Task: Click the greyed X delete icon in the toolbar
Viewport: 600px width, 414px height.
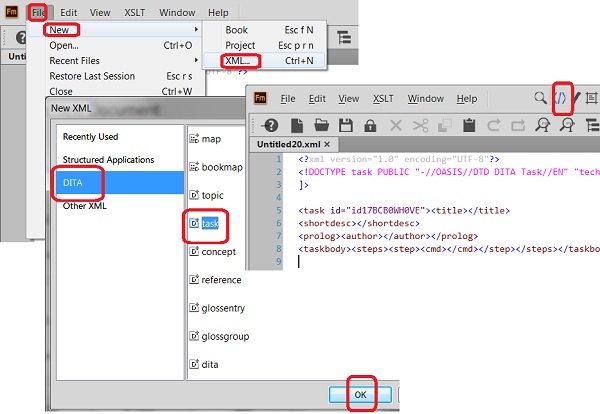Action: tap(396, 125)
